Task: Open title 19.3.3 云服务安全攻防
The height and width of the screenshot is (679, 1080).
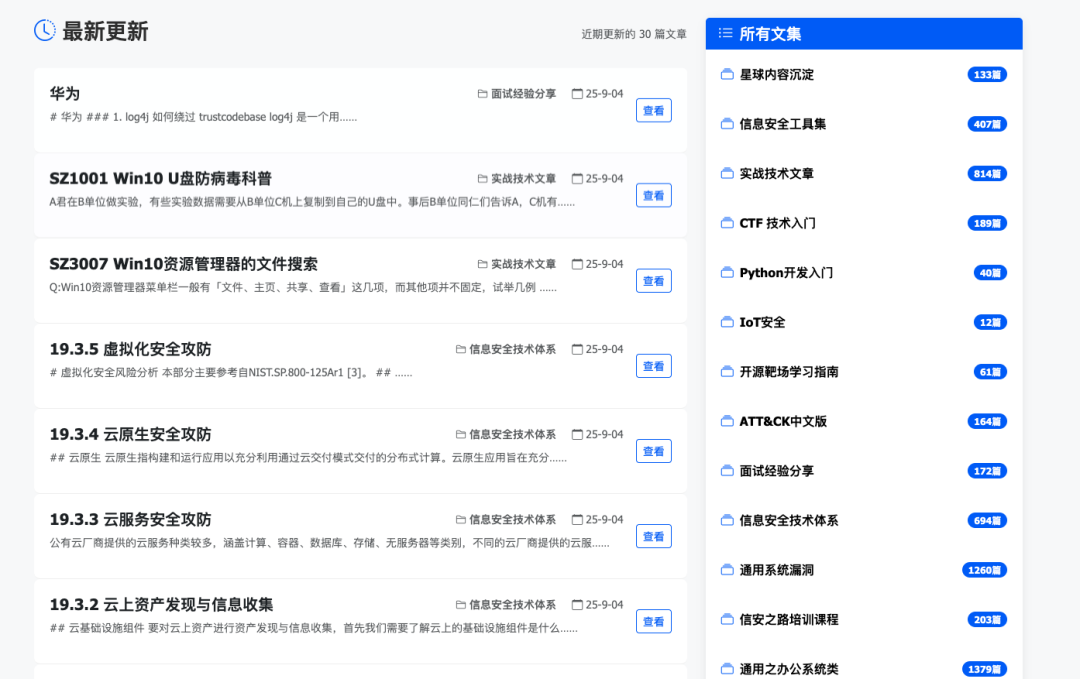Action: (x=130, y=519)
